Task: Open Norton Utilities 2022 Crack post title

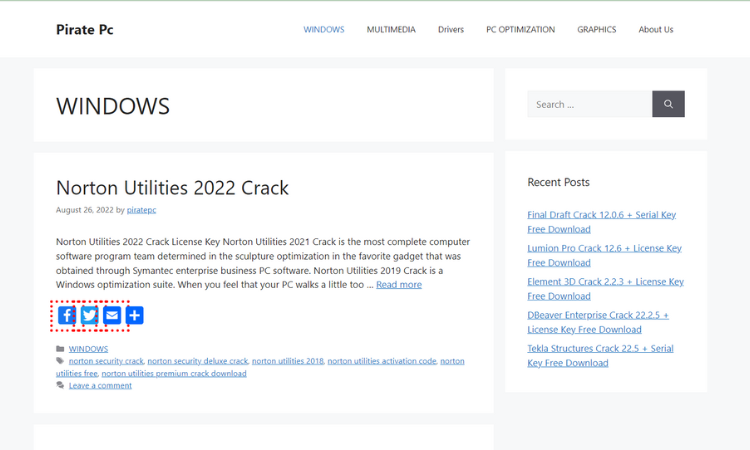Action: 172,188
